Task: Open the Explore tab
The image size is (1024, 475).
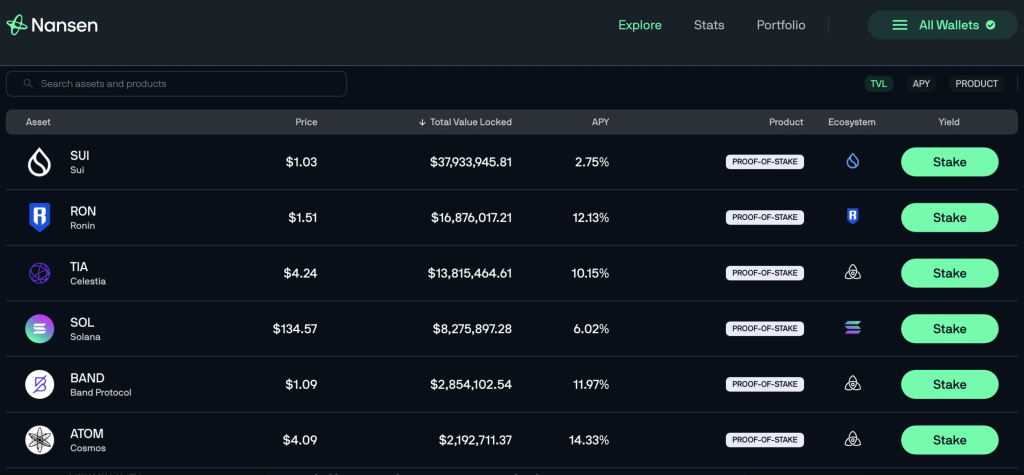Action: click(640, 25)
